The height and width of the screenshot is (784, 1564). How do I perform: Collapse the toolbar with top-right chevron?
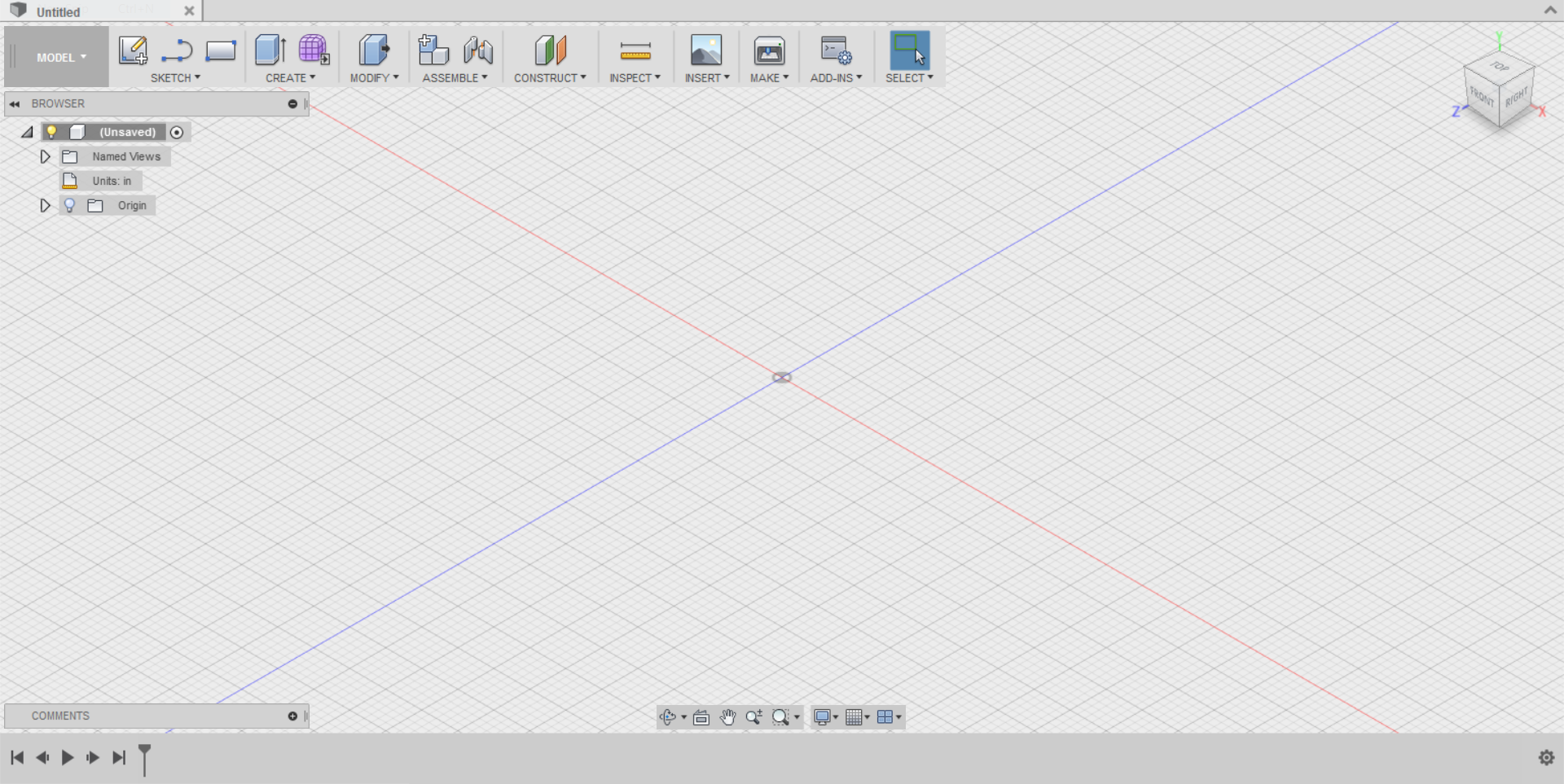pyautogui.click(x=1550, y=10)
